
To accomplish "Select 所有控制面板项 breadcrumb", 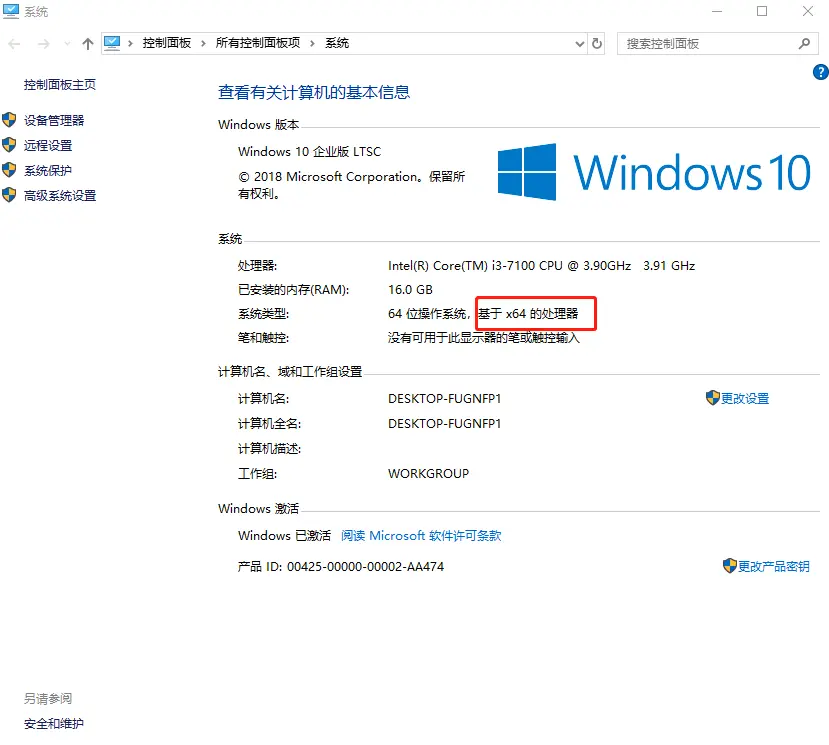I will click(257, 43).
